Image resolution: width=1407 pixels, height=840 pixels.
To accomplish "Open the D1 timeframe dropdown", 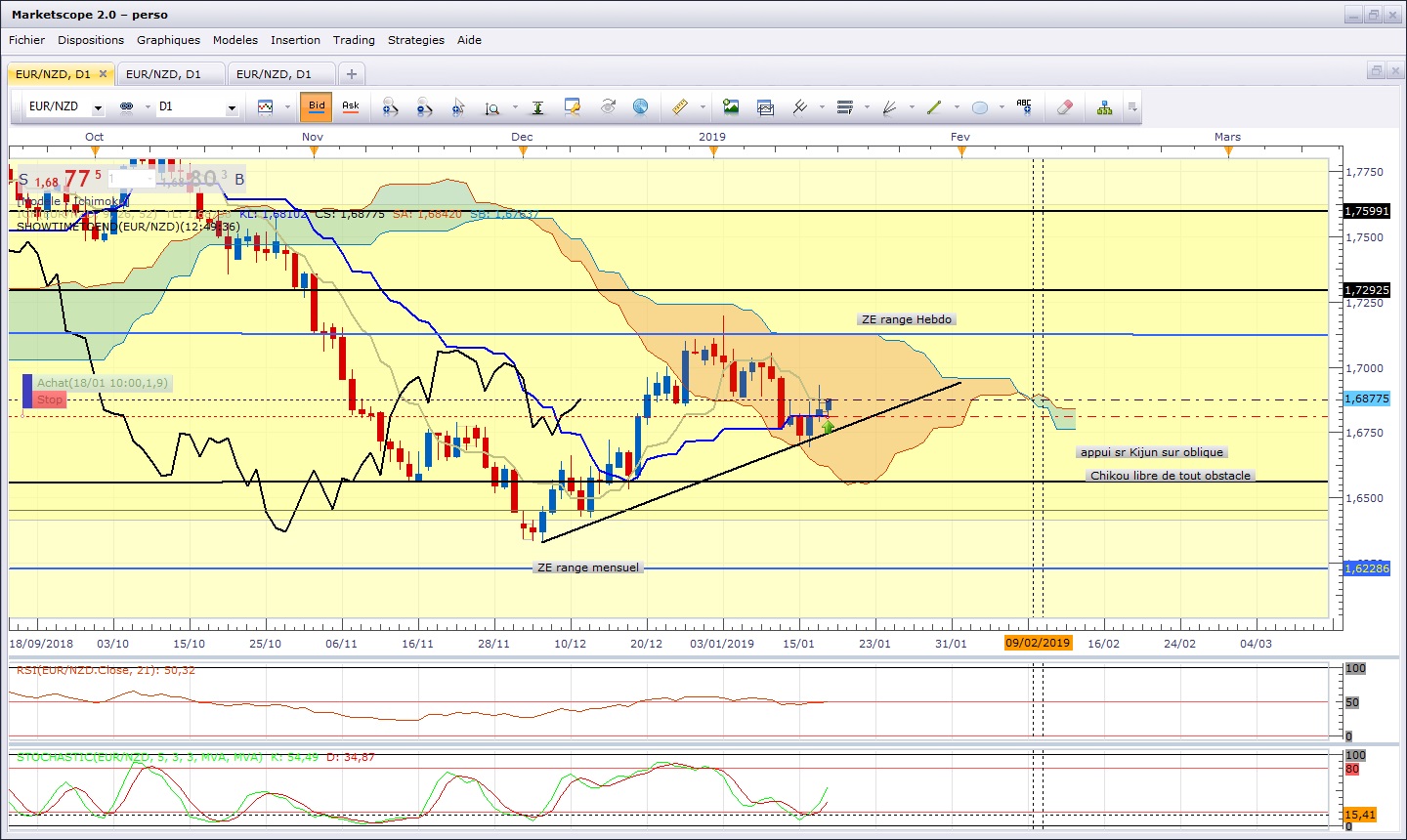I will click(x=232, y=107).
